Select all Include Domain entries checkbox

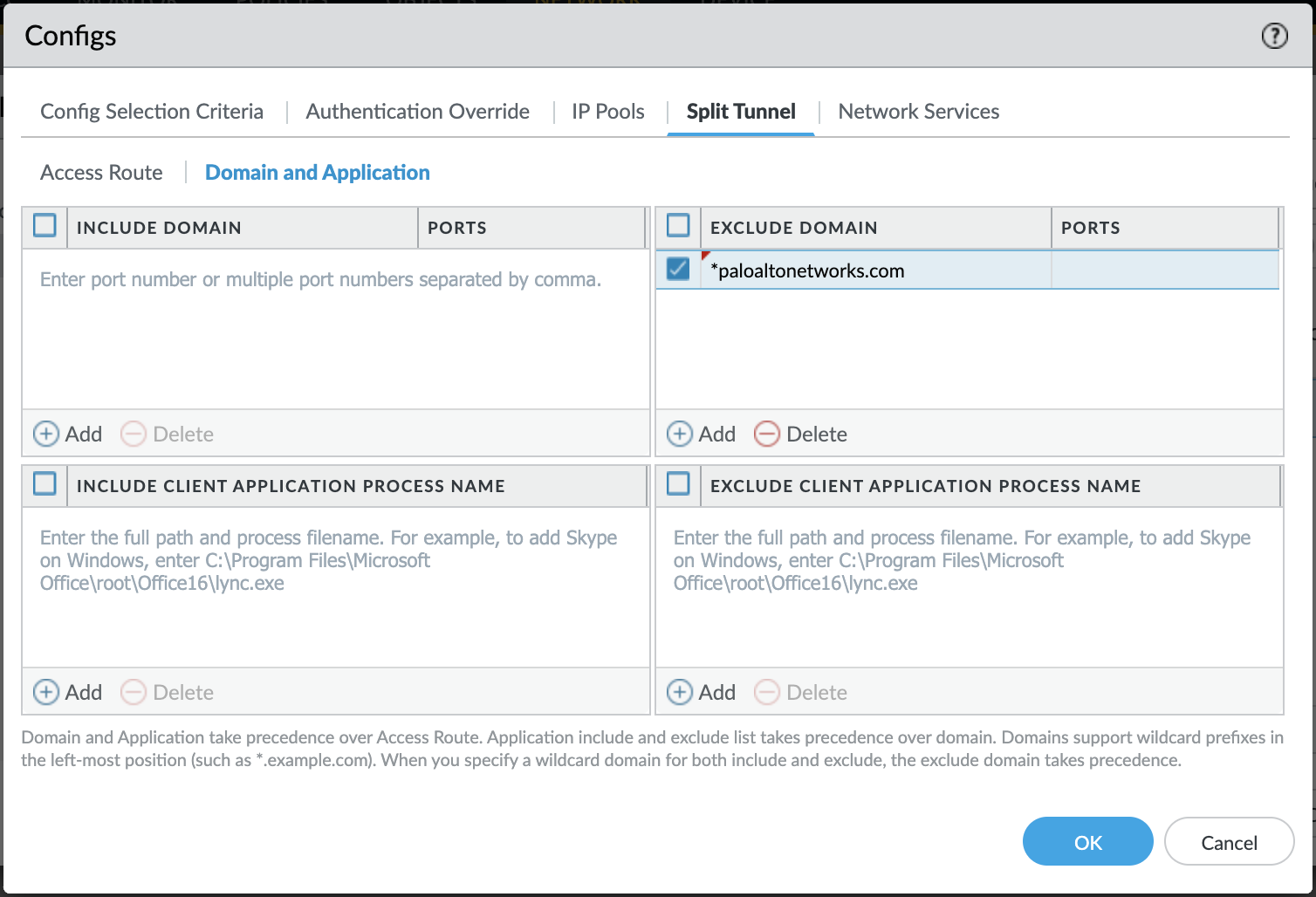pos(45,225)
